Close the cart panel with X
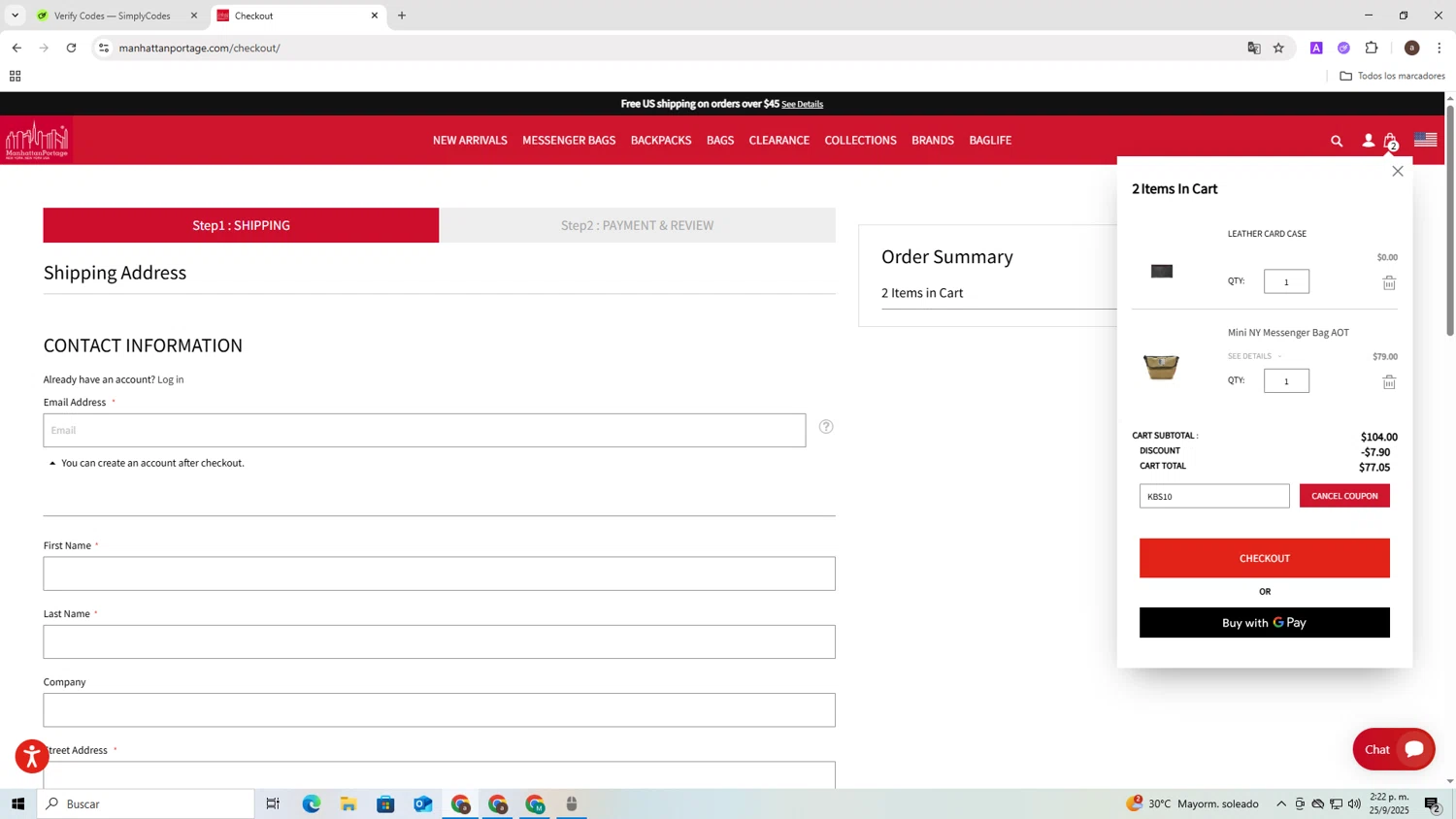Screen dimensions: 1456x819 [x=1398, y=171]
